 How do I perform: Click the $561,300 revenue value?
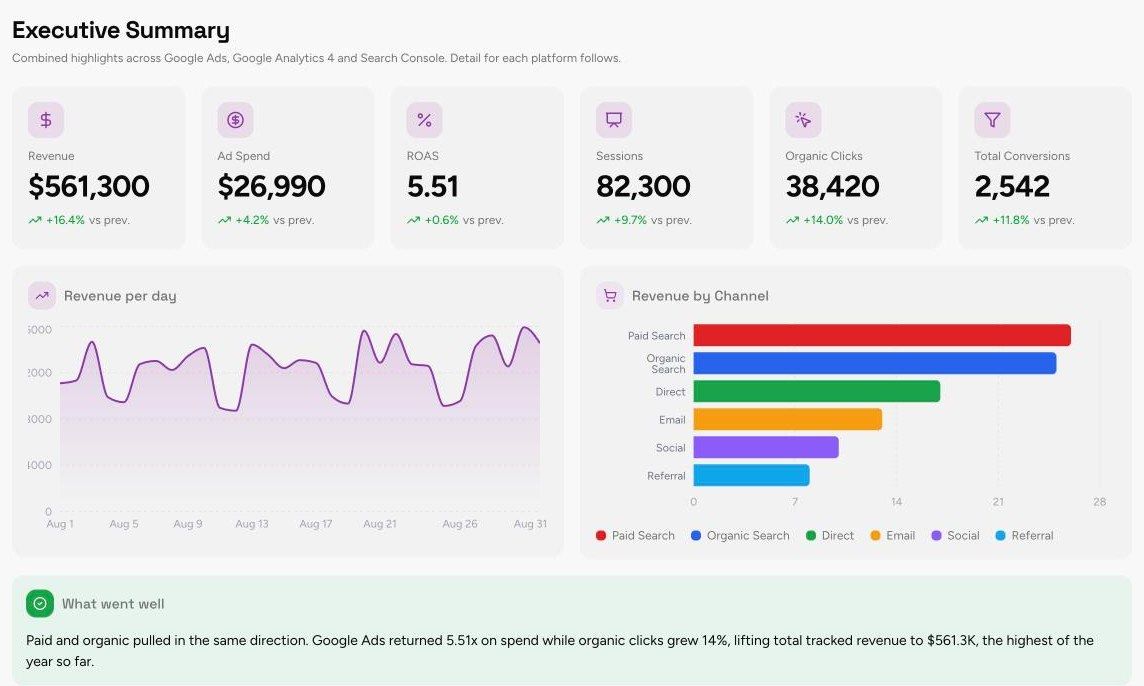pos(88,187)
